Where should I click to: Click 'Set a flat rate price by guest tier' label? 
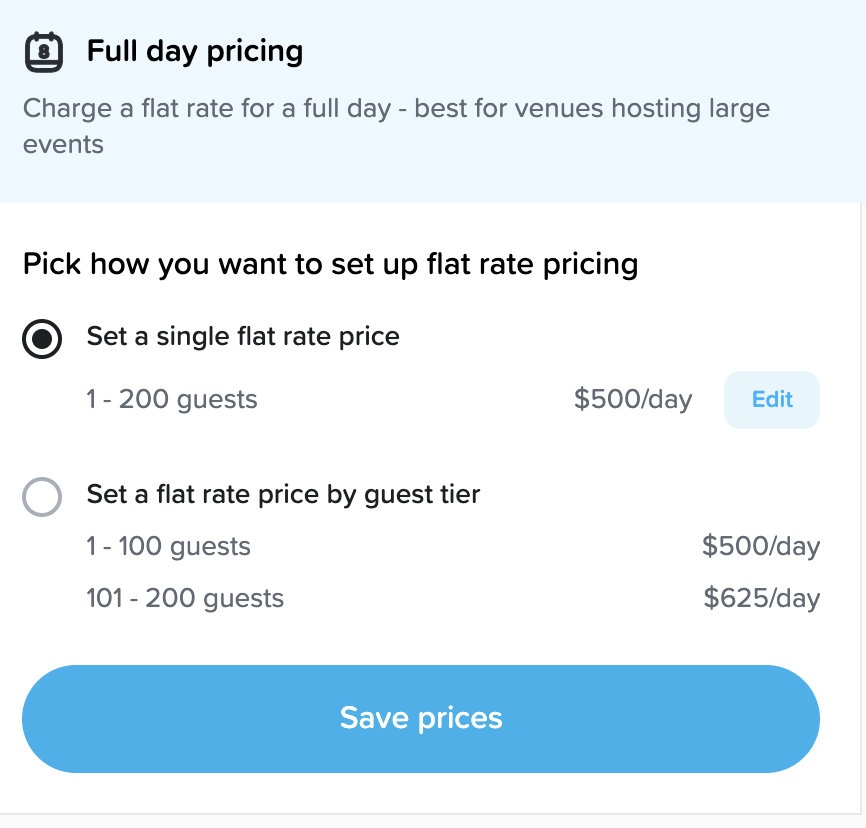[283, 494]
